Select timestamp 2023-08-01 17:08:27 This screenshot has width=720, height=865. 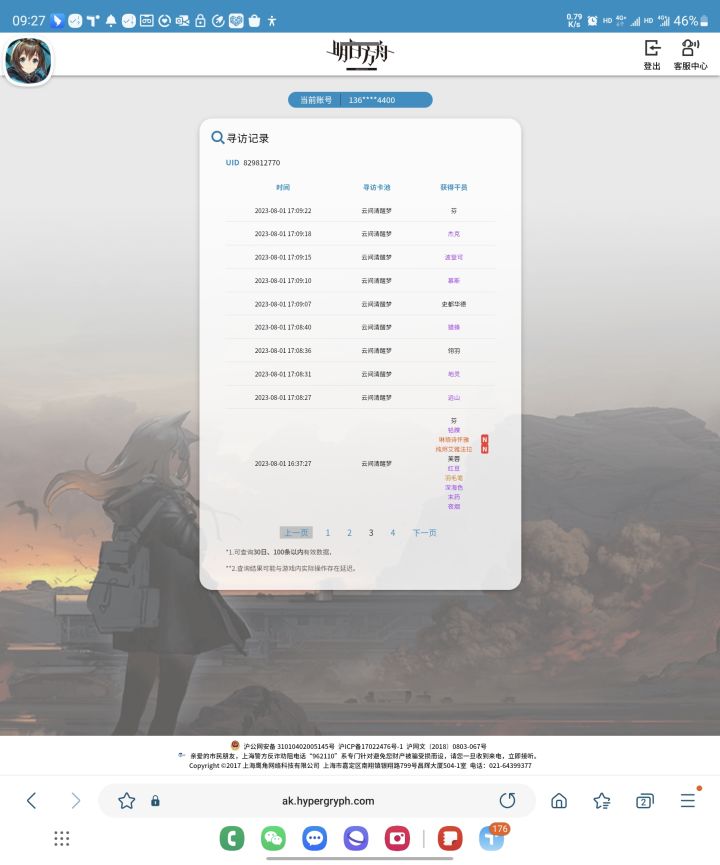pyautogui.click(x=283, y=397)
